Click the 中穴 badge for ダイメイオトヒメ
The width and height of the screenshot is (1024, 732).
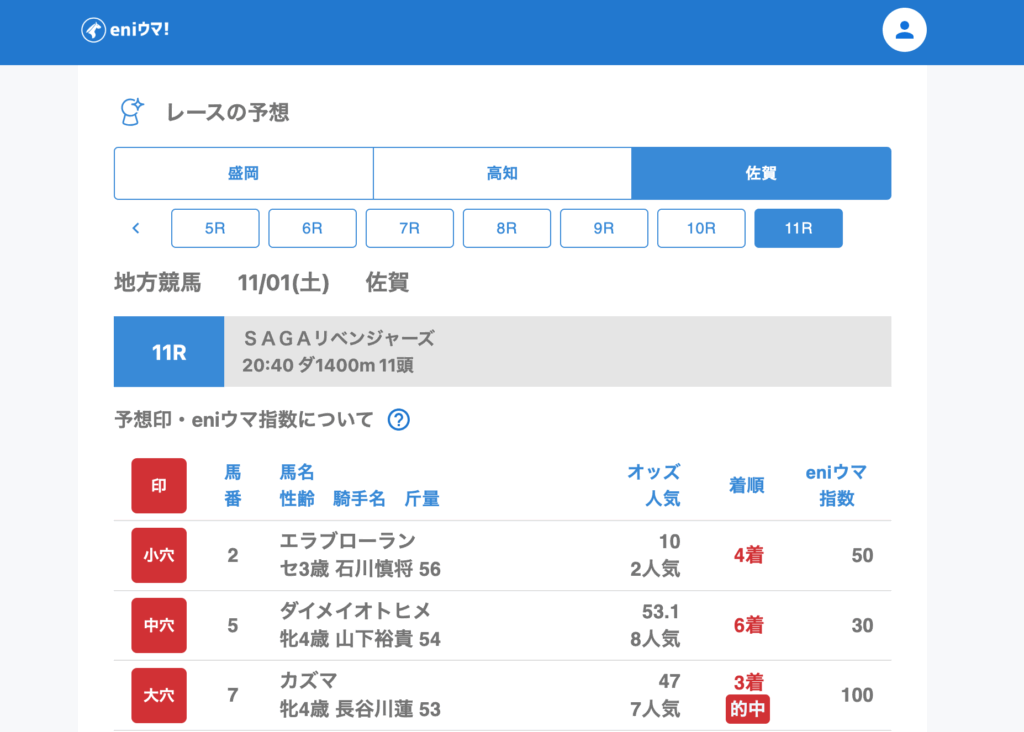click(159, 625)
